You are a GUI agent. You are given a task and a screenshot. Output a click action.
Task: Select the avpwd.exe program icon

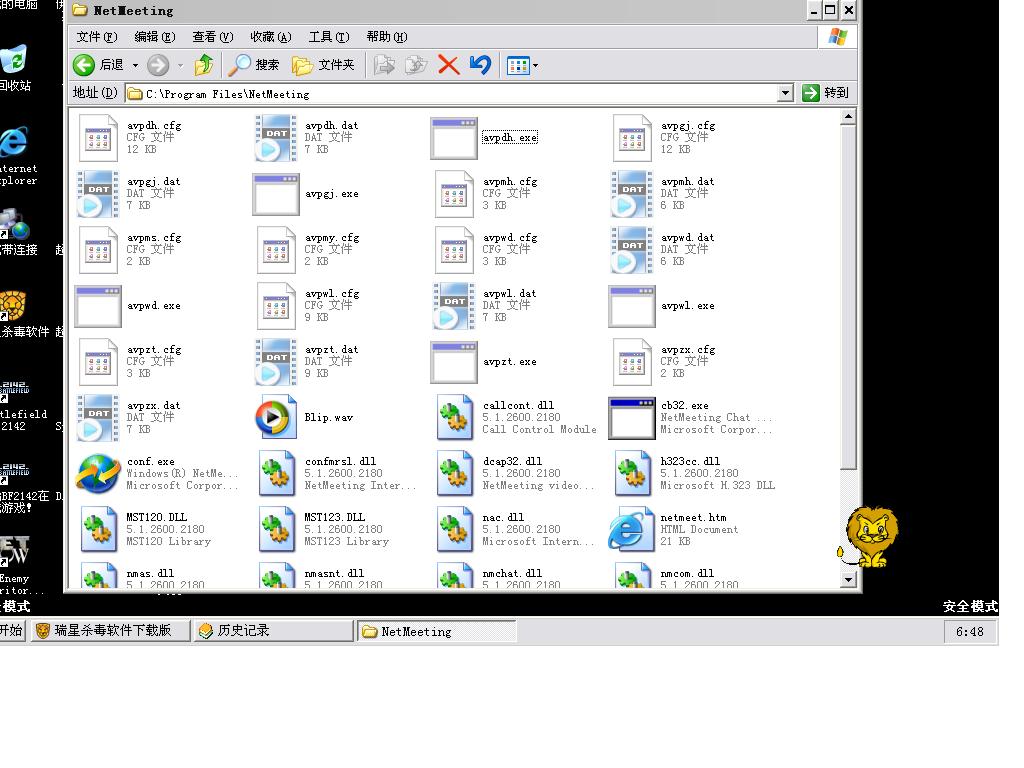coord(98,306)
